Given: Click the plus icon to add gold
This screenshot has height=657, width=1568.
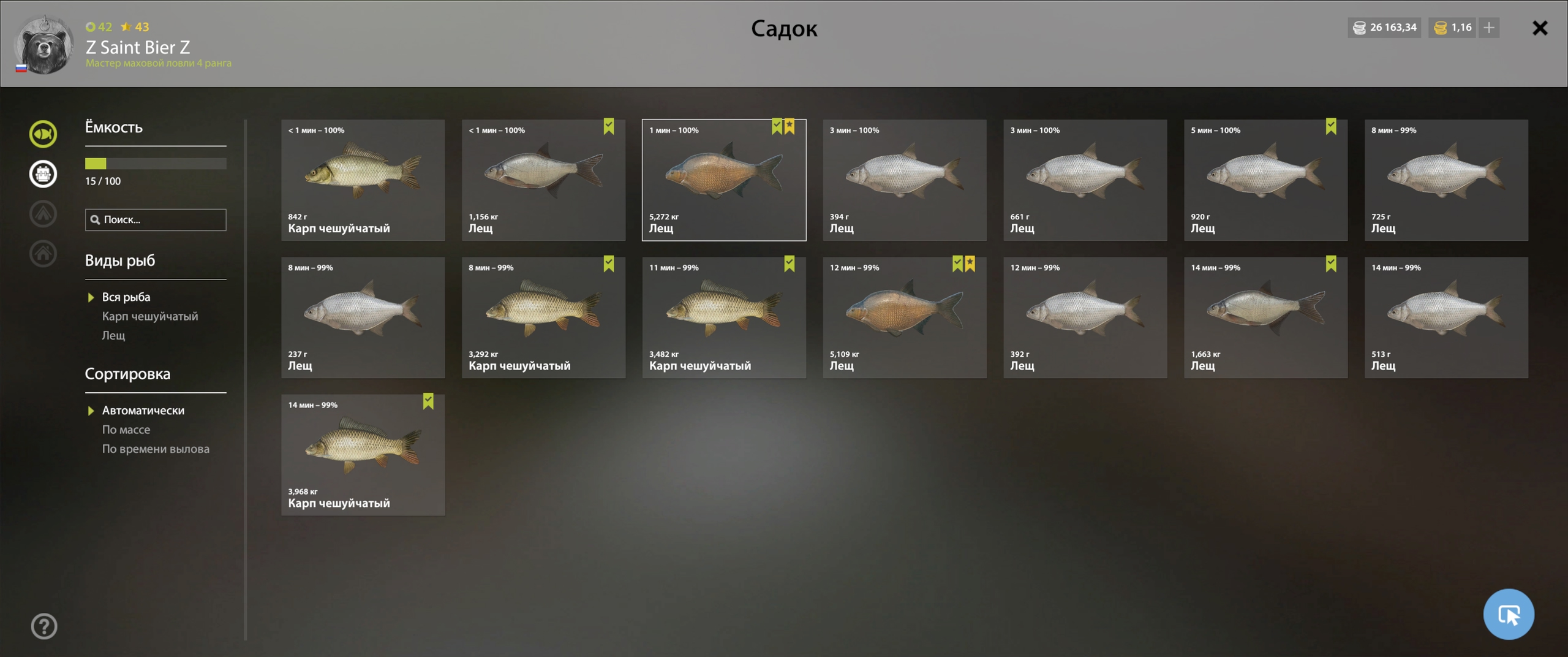Looking at the screenshot, I should 1489,28.
